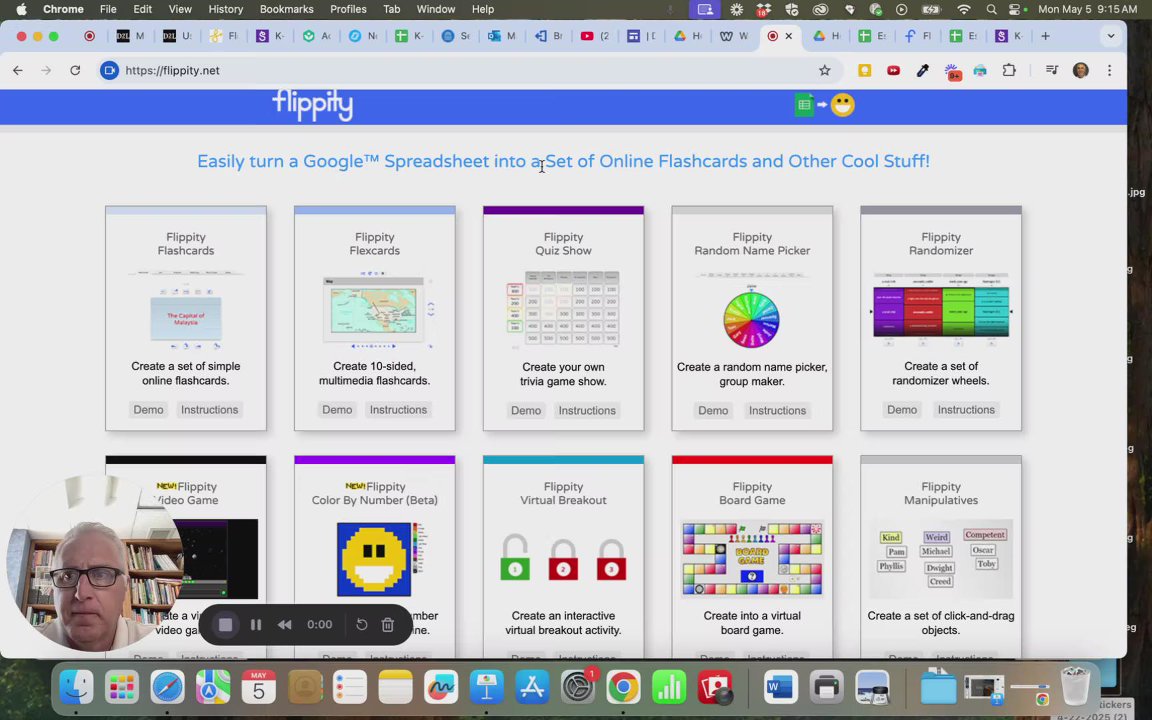Click the Flashcards preview thumbnail
The width and height of the screenshot is (1152, 720).
(186, 310)
